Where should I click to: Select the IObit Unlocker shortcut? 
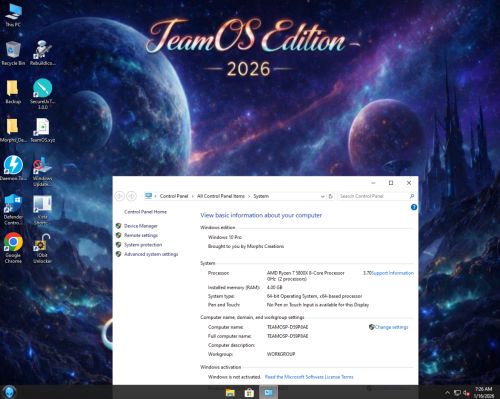tap(43, 248)
